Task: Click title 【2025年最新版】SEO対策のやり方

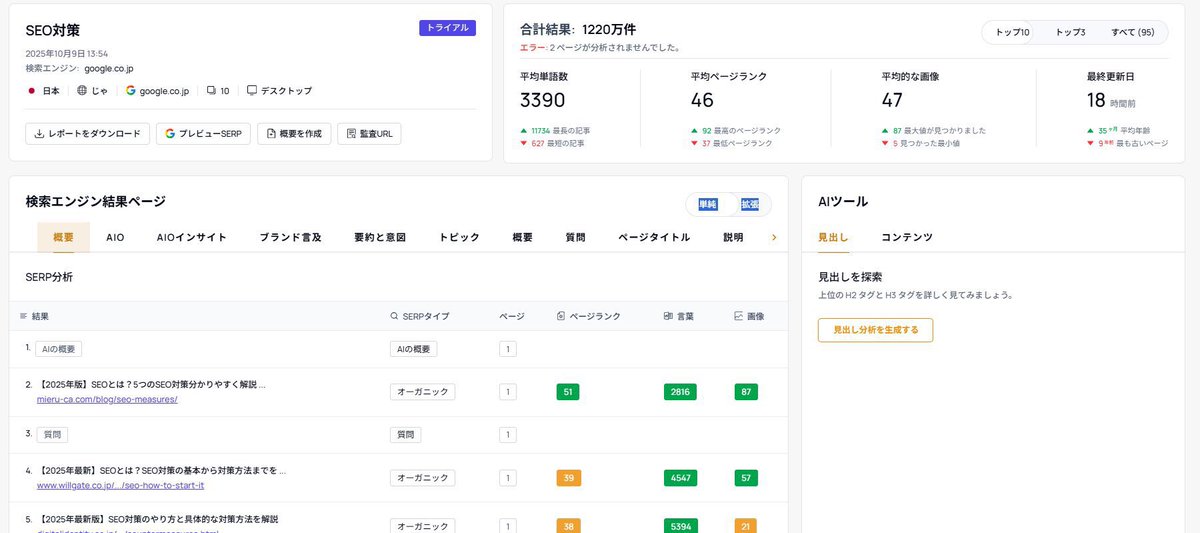Action: (x=158, y=519)
